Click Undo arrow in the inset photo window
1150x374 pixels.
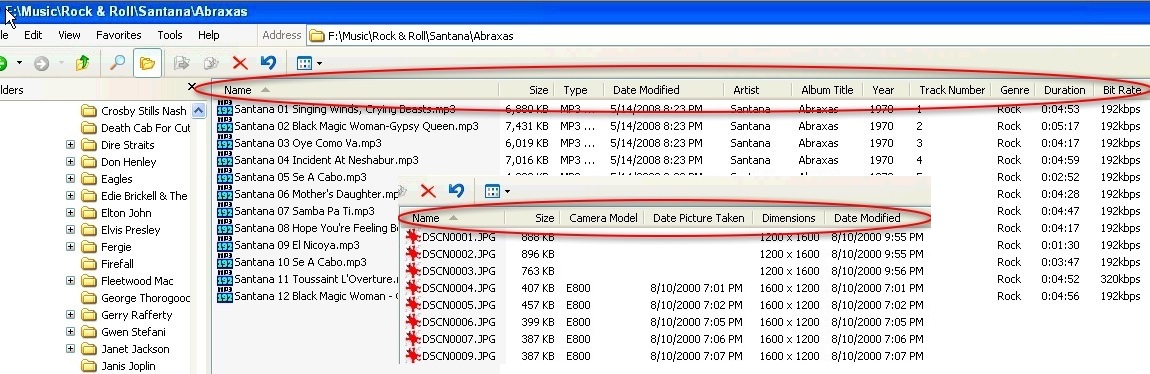(456, 191)
